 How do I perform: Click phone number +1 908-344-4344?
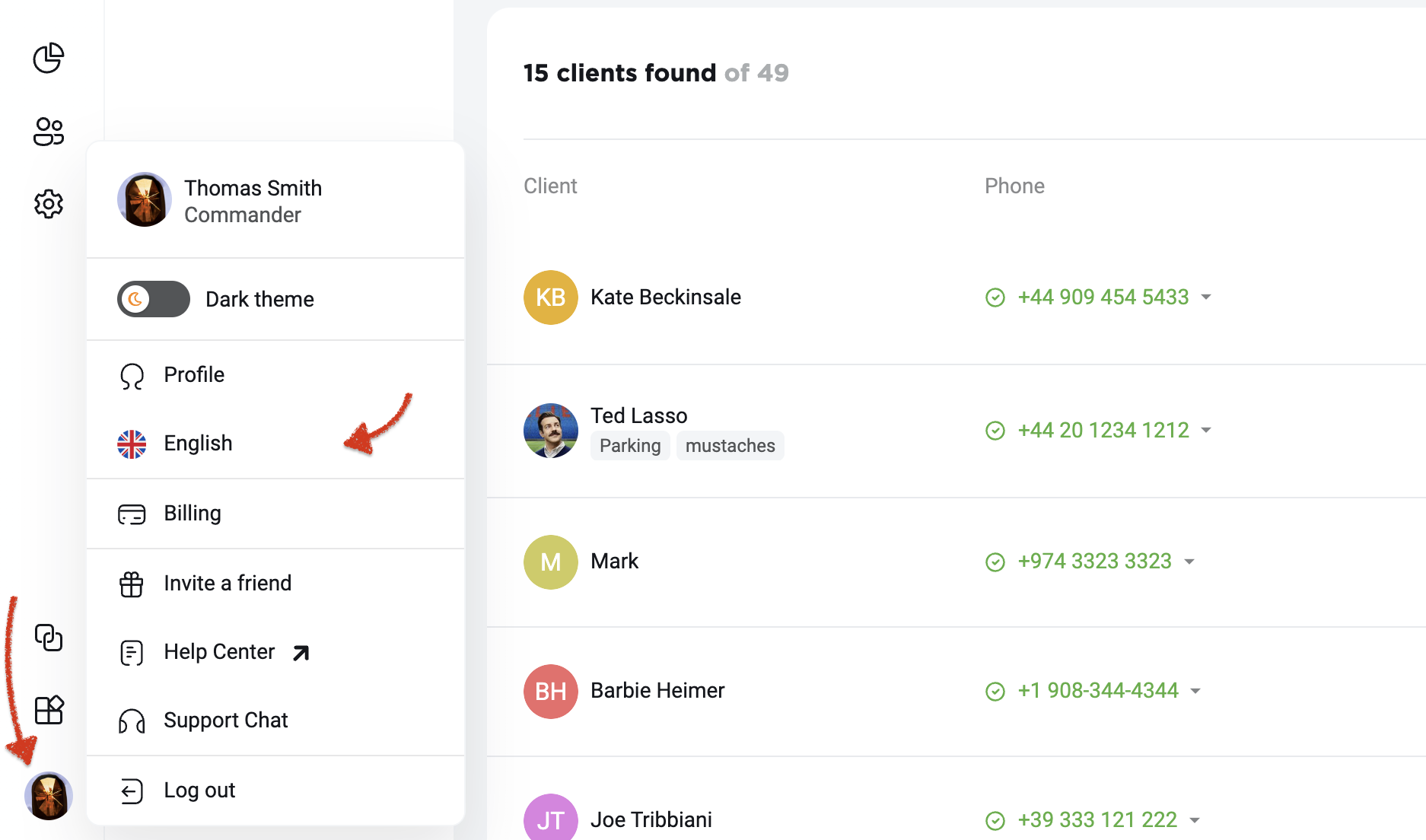pyautogui.click(x=1098, y=690)
